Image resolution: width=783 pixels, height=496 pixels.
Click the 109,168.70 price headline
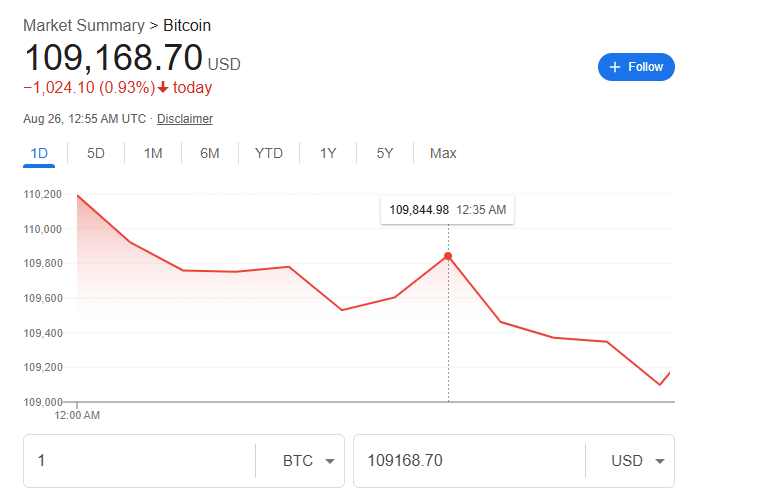pyautogui.click(x=113, y=57)
